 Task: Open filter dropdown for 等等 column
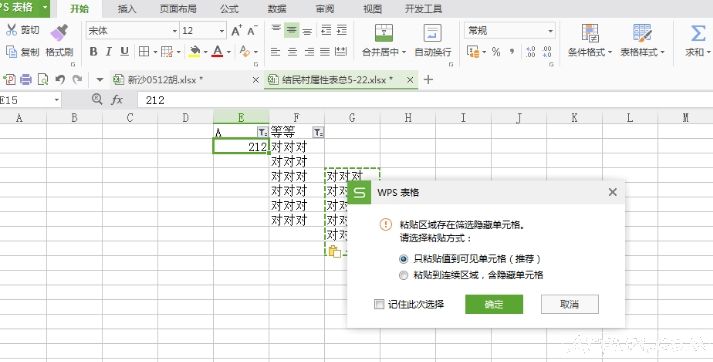click(x=318, y=132)
